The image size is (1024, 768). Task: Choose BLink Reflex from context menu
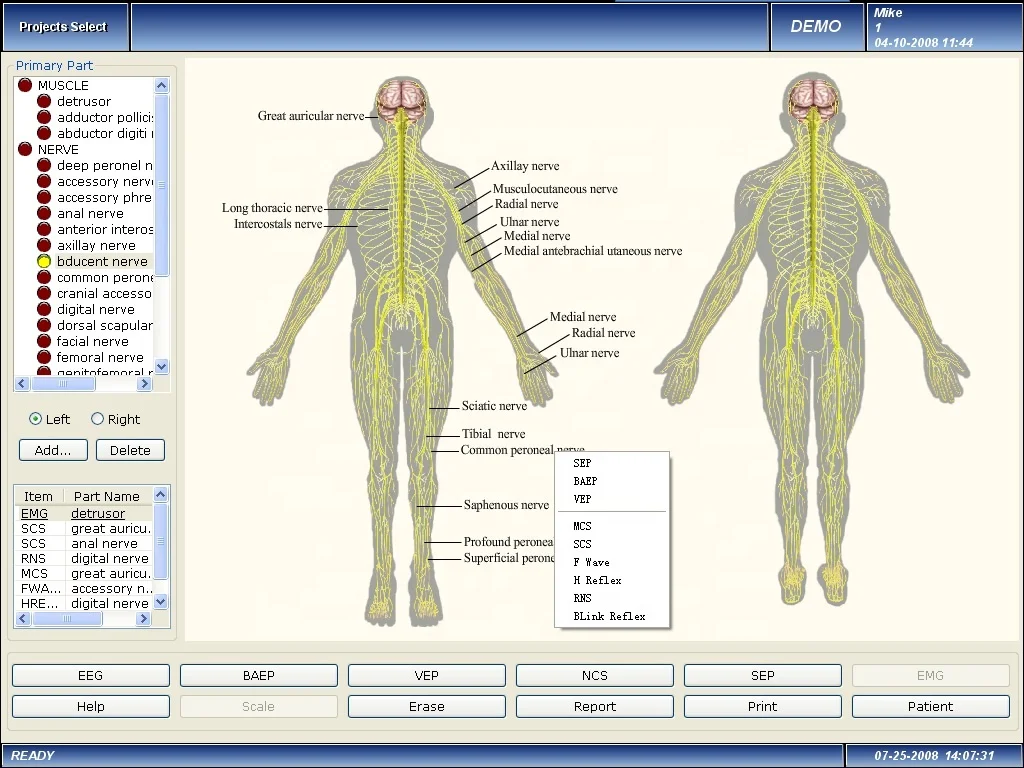[x=609, y=617]
